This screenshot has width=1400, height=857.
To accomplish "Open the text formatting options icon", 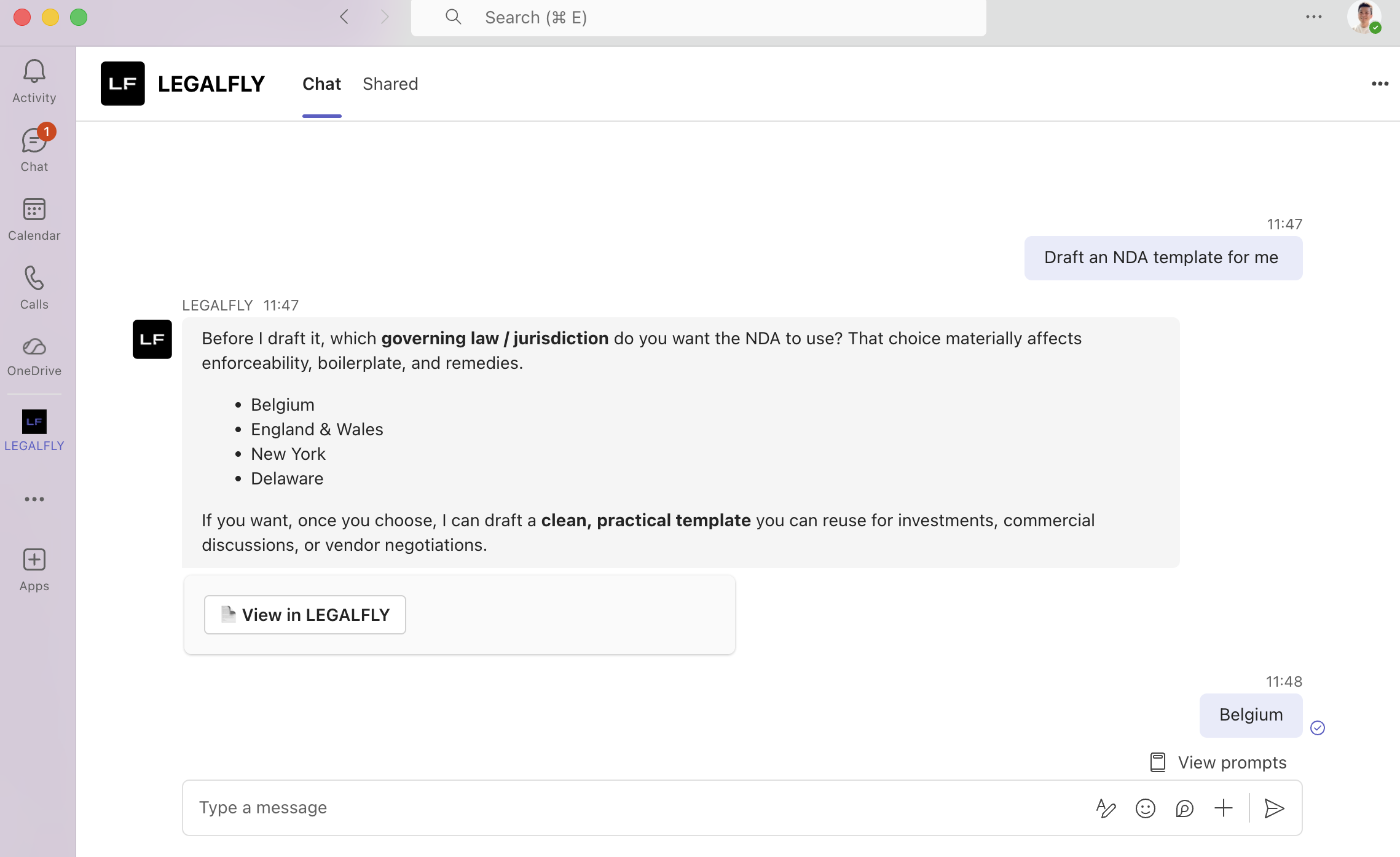I will point(1106,808).
